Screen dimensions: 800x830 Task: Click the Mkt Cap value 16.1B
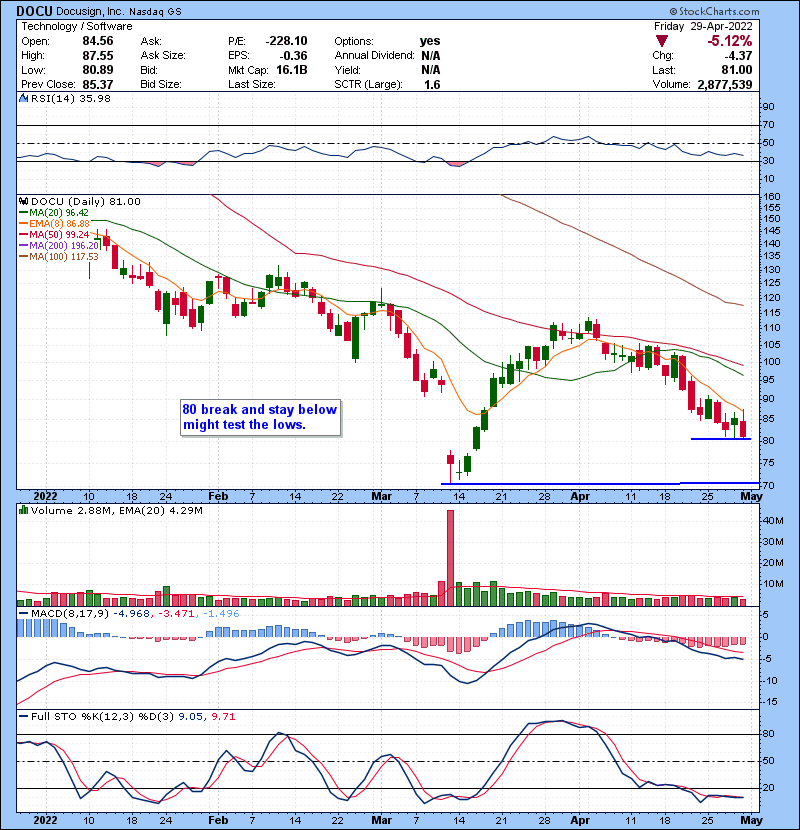(x=292, y=70)
